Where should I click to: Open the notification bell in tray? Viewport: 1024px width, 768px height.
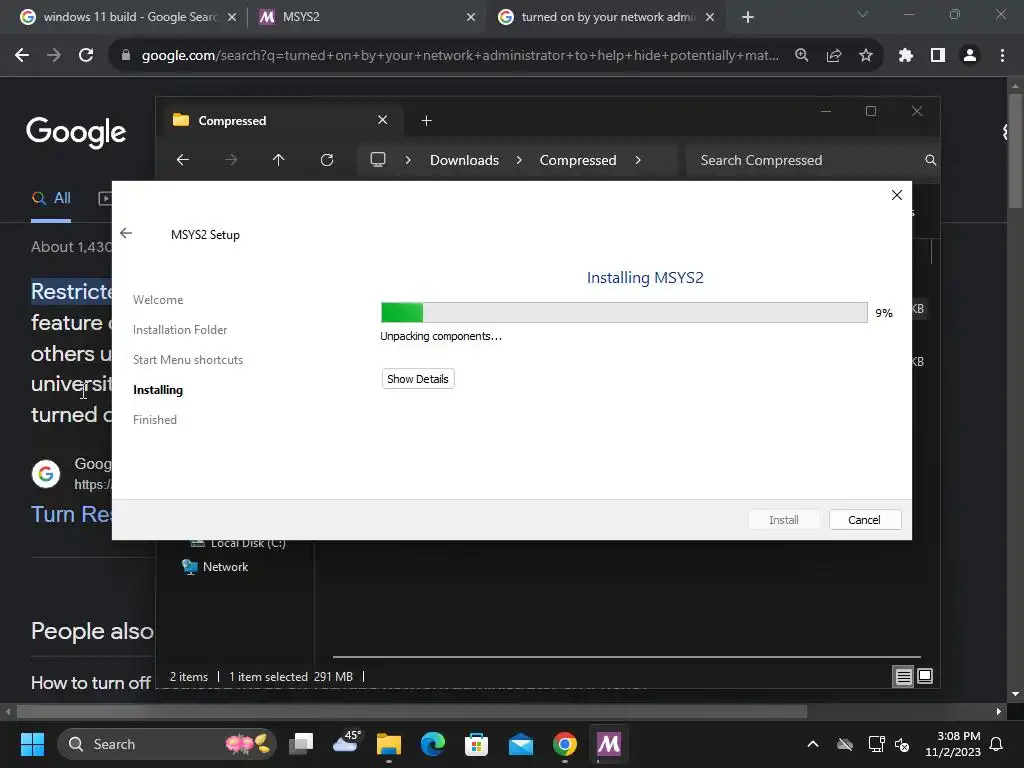997,744
